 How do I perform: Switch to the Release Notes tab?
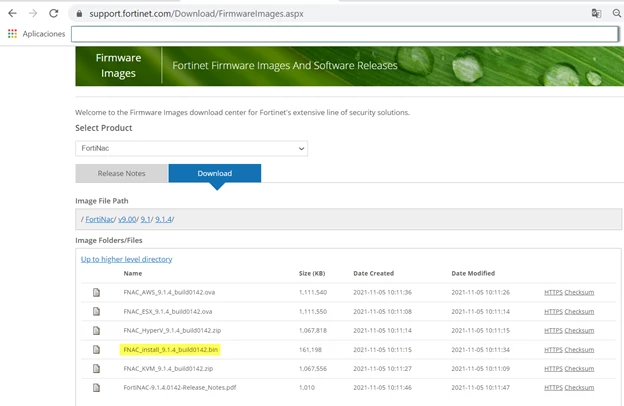coord(121,173)
